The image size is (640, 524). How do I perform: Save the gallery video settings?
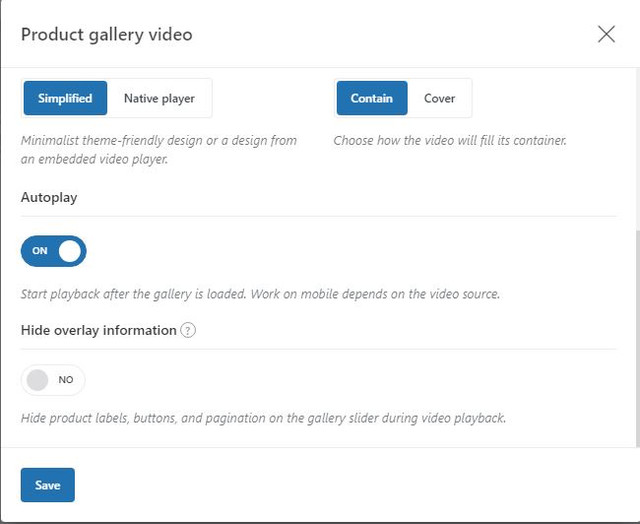pyautogui.click(x=48, y=485)
